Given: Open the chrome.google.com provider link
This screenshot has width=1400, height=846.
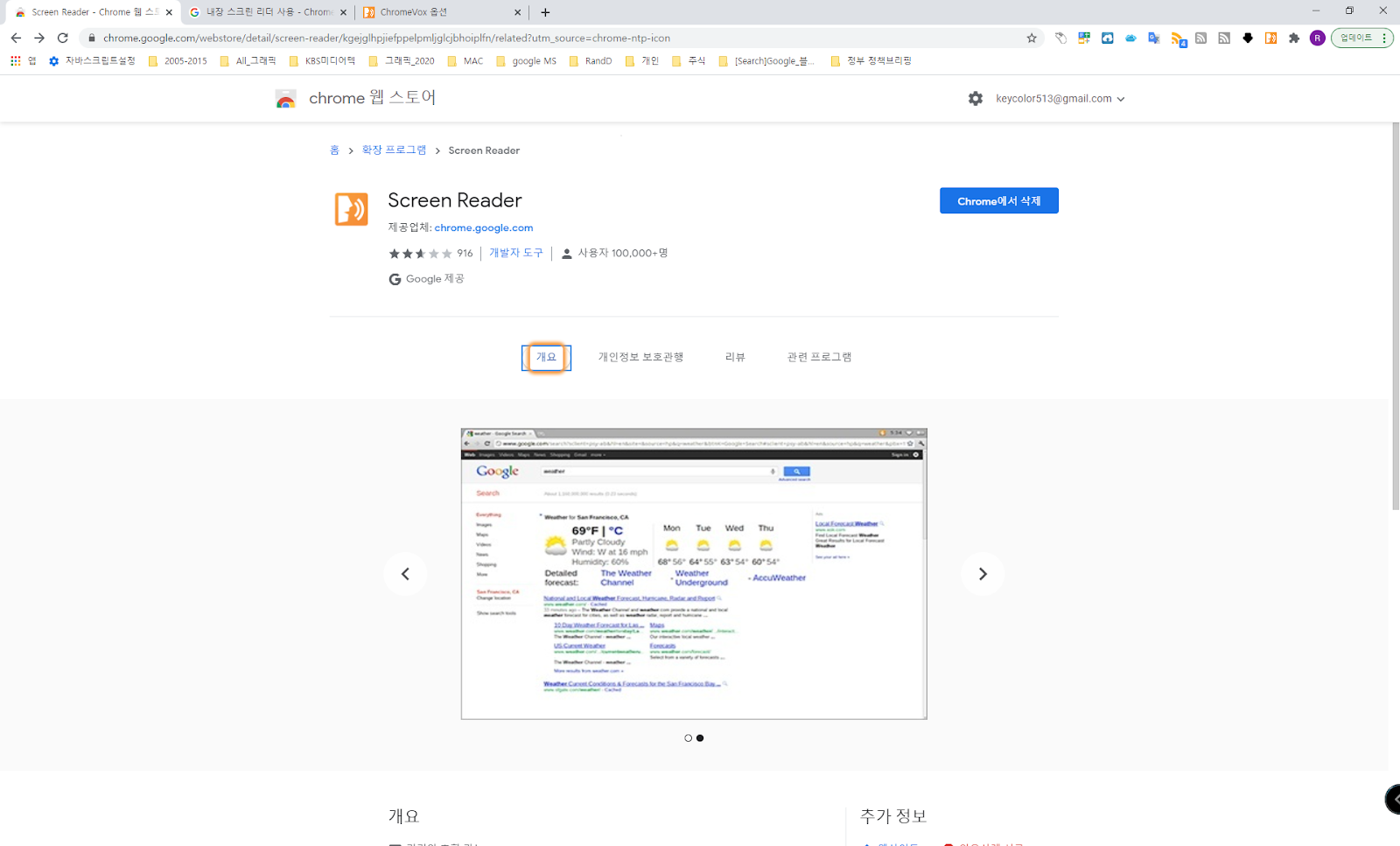Looking at the screenshot, I should coord(484,227).
